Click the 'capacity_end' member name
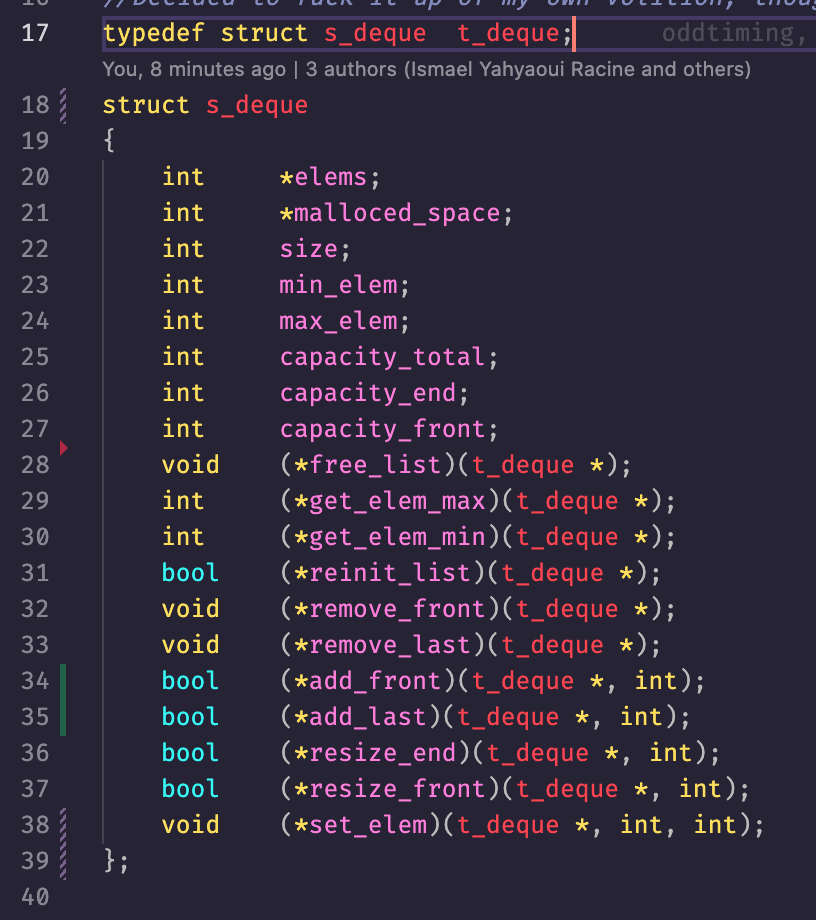 pos(367,393)
